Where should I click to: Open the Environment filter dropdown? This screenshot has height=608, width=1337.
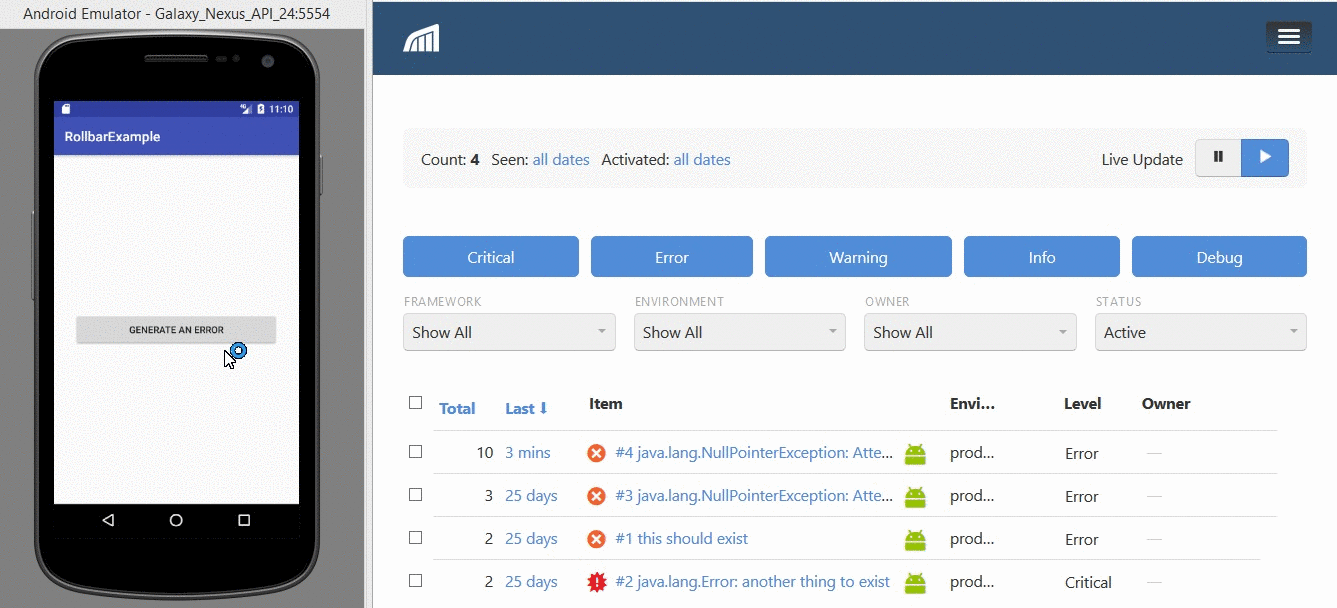pyautogui.click(x=740, y=332)
